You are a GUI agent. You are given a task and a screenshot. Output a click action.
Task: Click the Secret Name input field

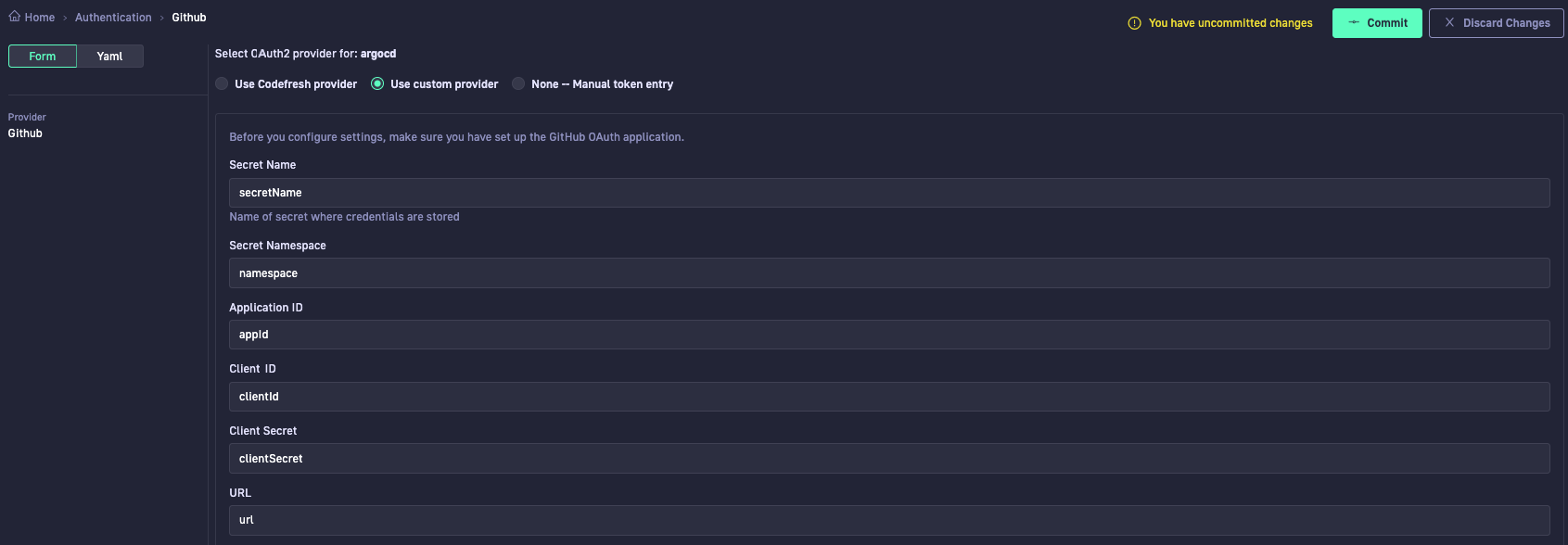coord(889,193)
